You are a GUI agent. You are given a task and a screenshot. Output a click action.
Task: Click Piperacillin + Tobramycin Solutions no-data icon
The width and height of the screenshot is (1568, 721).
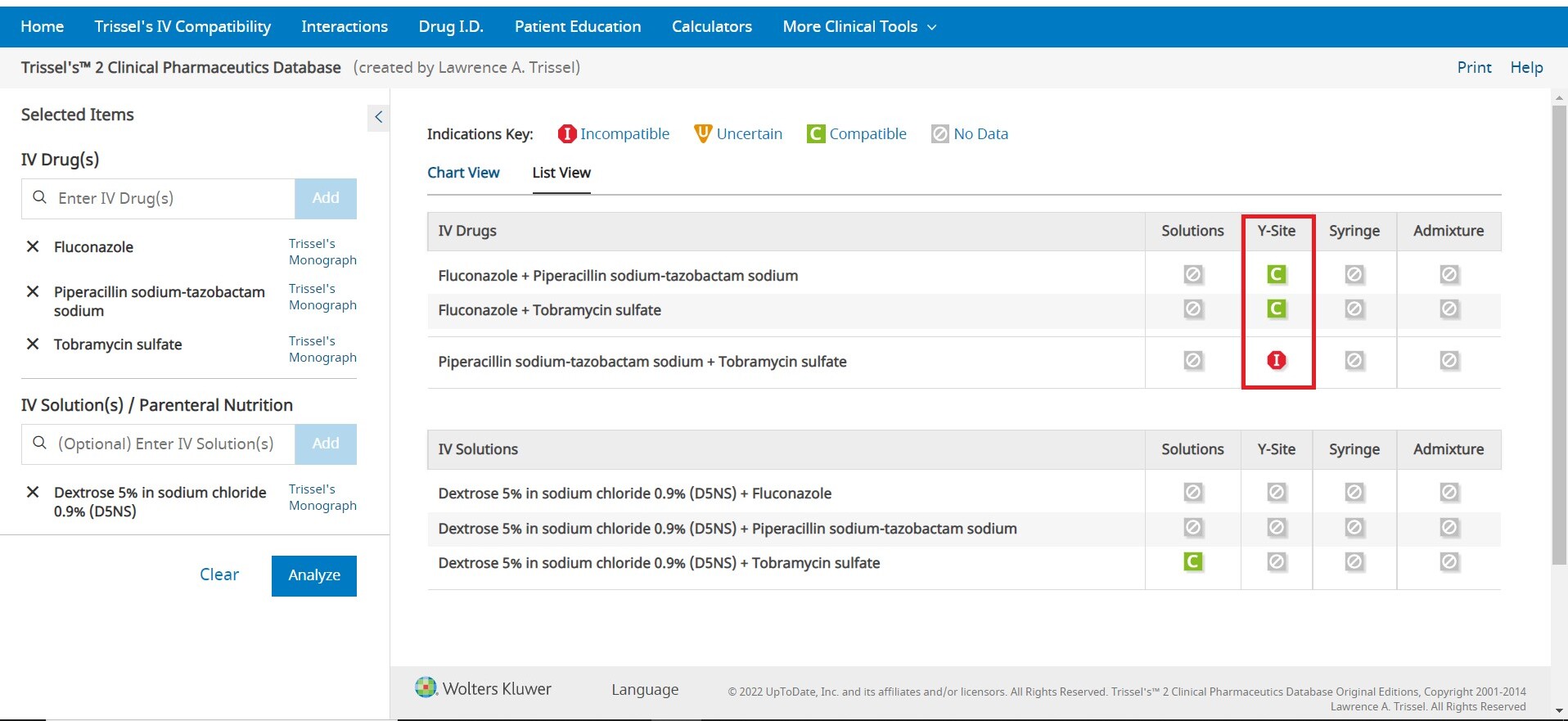1192,360
